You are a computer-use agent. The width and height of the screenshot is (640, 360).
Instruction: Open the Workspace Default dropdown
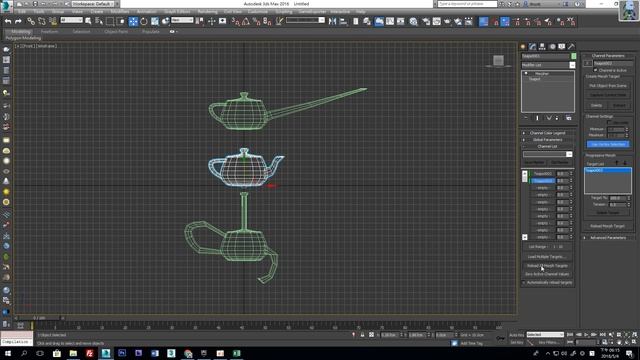[94, 4]
